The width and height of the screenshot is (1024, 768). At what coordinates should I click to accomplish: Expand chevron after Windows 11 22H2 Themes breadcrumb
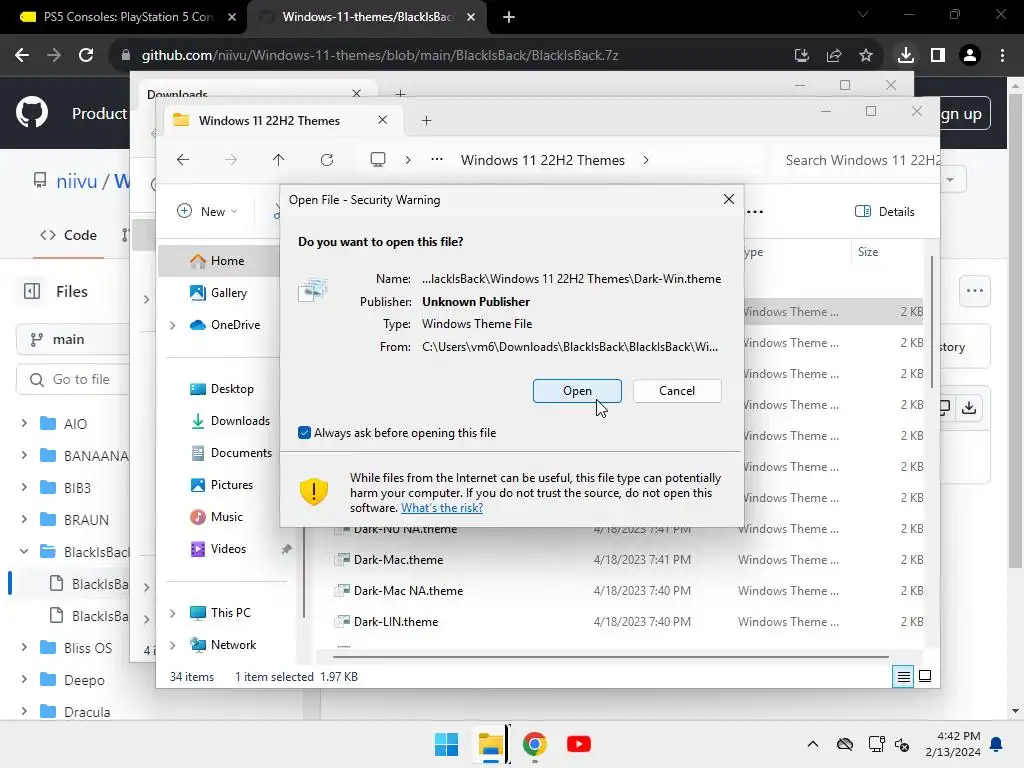point(645,160)
